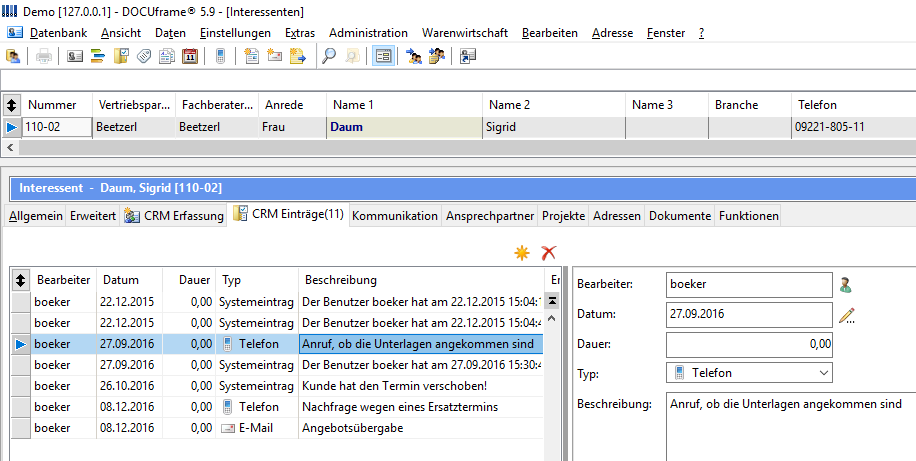Click the Bearbeiter input field with boeker
The width and height of the screenshot is (916, 461).
749,285
